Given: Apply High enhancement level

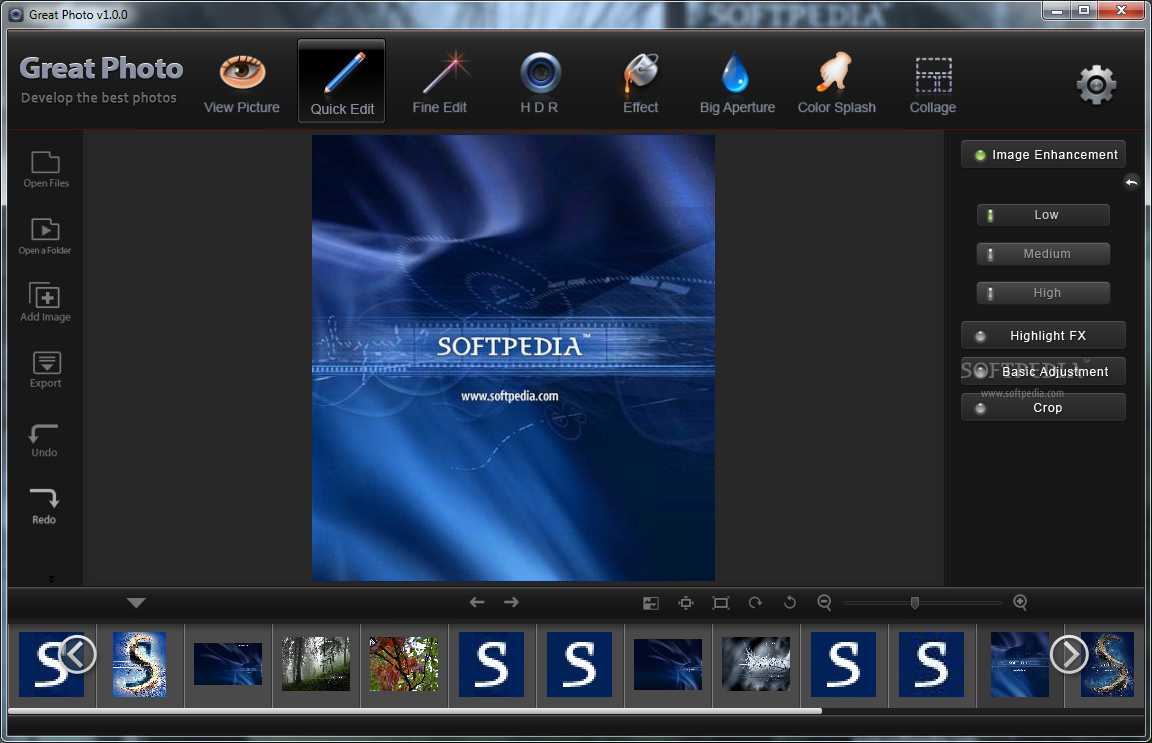Looking at the screenshot, I should pos(1043,292).
